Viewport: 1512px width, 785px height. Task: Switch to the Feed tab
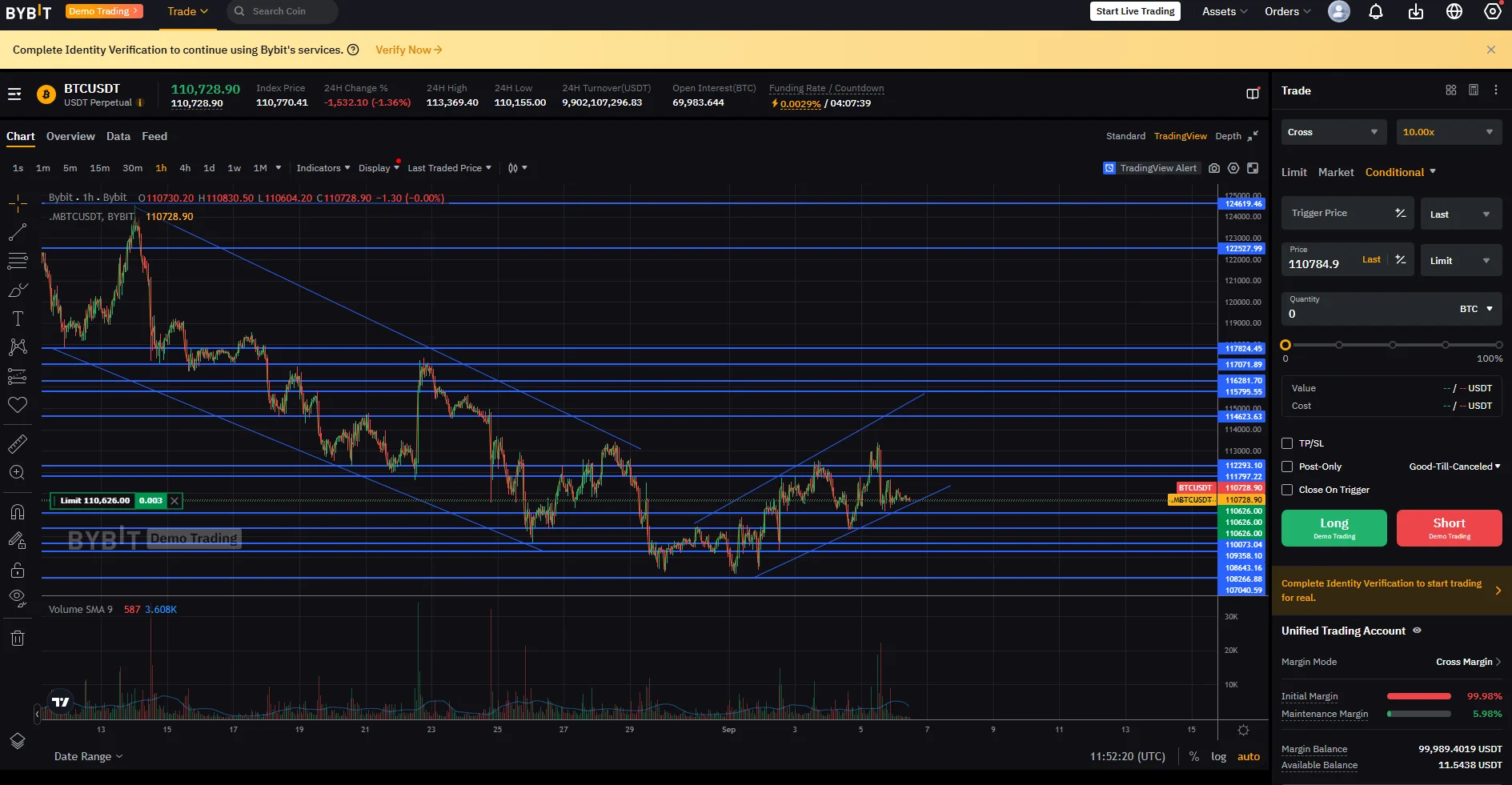(x=154, y=136)
